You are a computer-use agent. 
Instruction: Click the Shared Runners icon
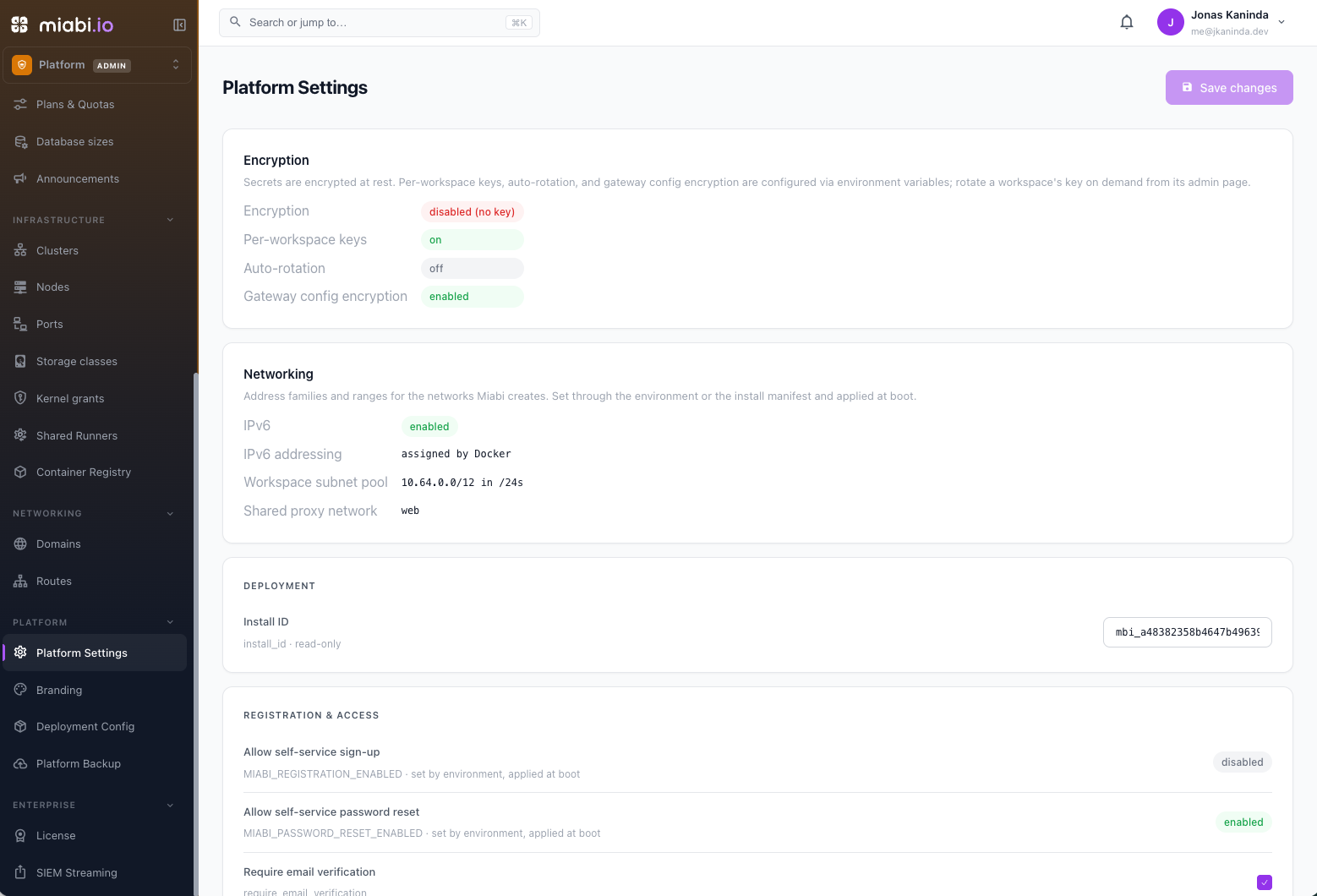(20, 436)
